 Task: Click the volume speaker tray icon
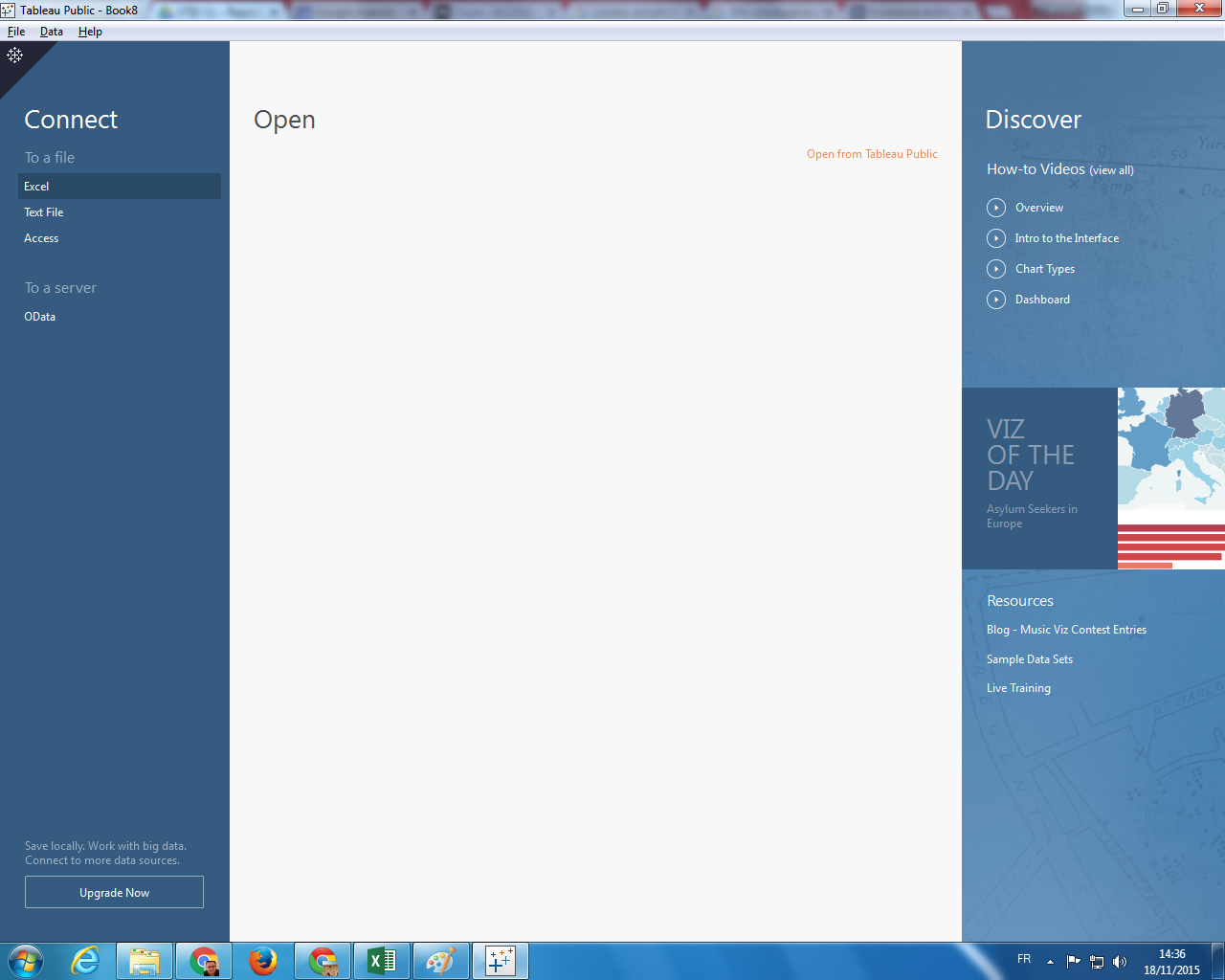1120,962
